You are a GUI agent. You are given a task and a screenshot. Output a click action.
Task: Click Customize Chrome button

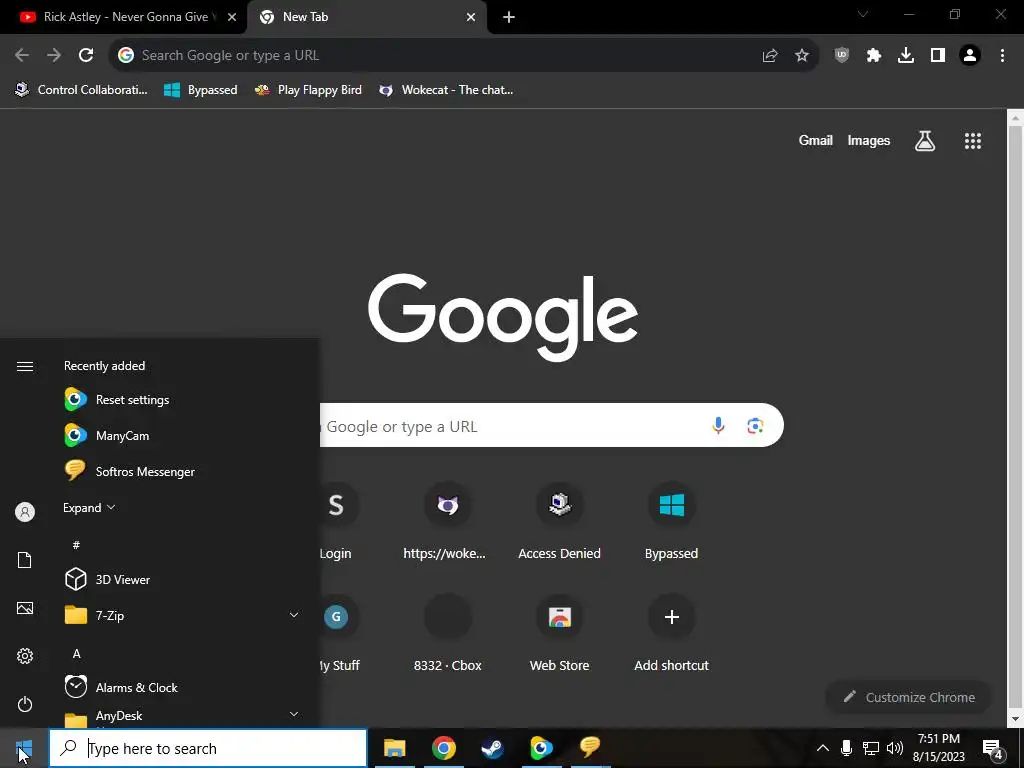pyautogui.click(x=908, y=697)
